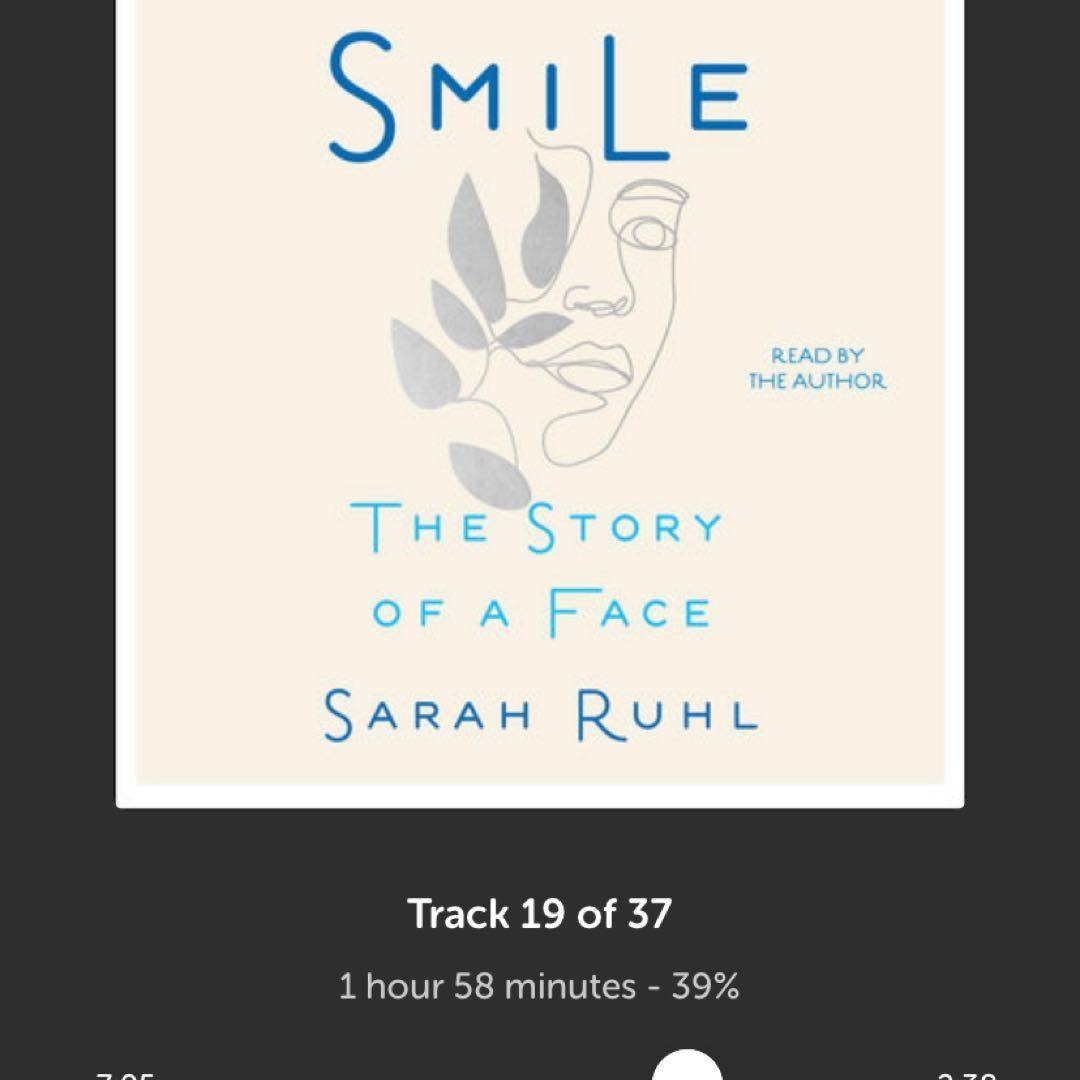
Task: Open the Smile audiobook cover art
Action: pos(540,404)
